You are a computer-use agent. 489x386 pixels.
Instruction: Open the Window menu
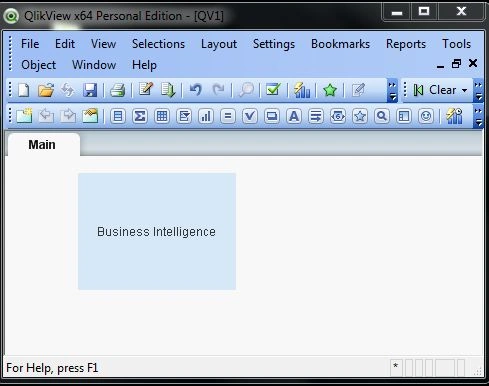pos(94,65)
